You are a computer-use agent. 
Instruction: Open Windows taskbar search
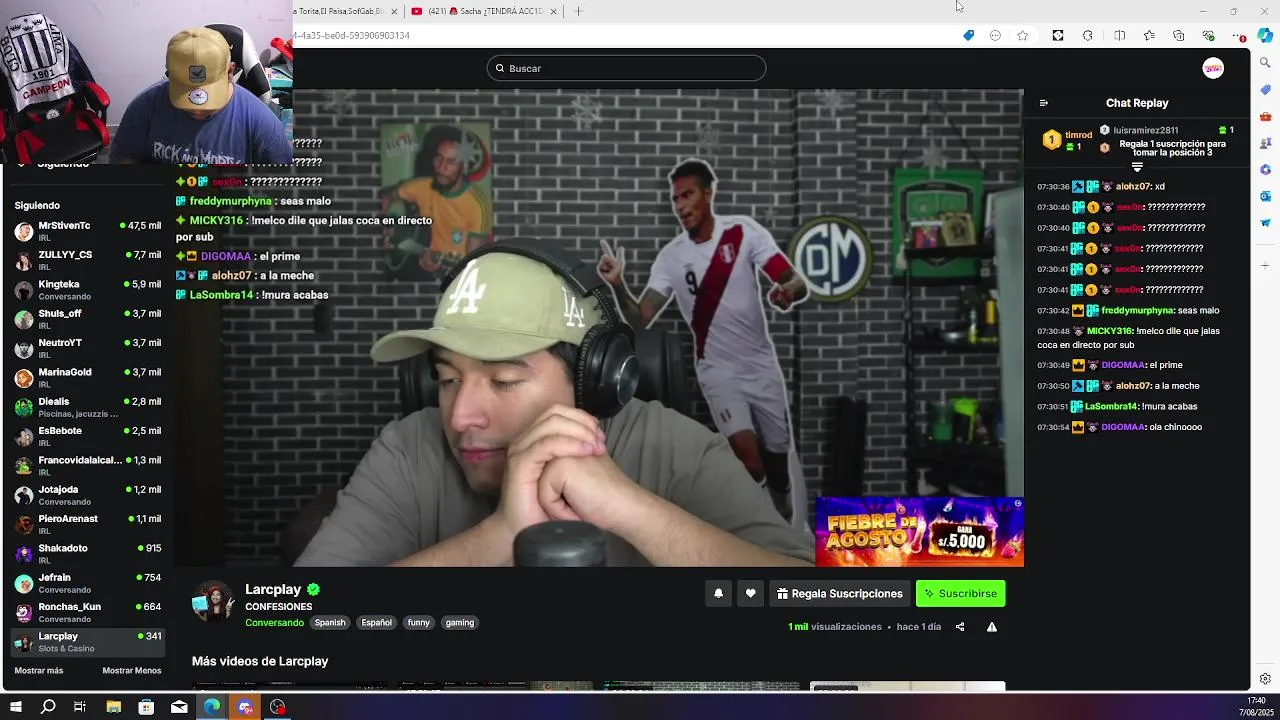tap(48, 707)
